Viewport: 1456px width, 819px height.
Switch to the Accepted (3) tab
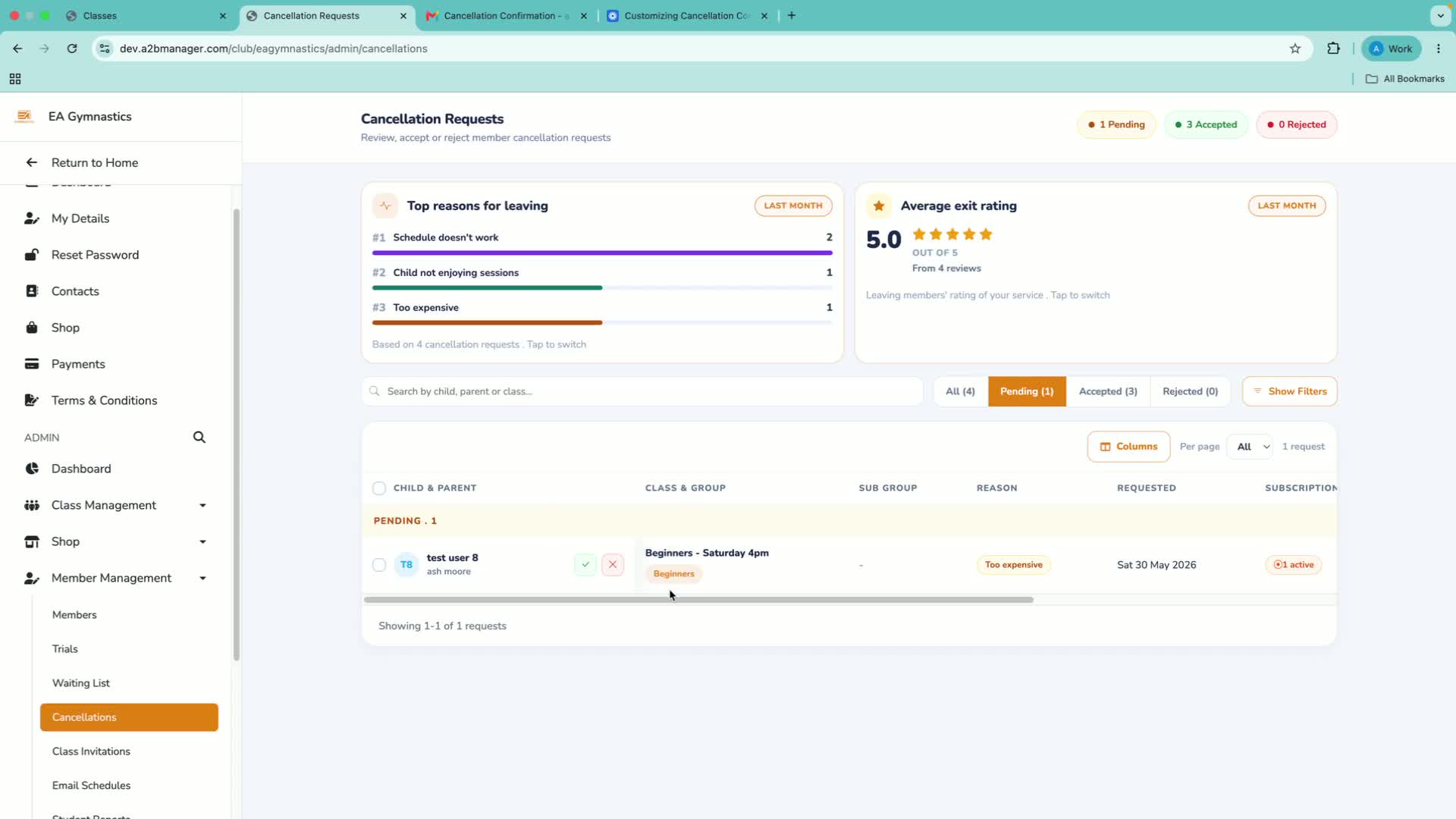[x=1108, y=391]
